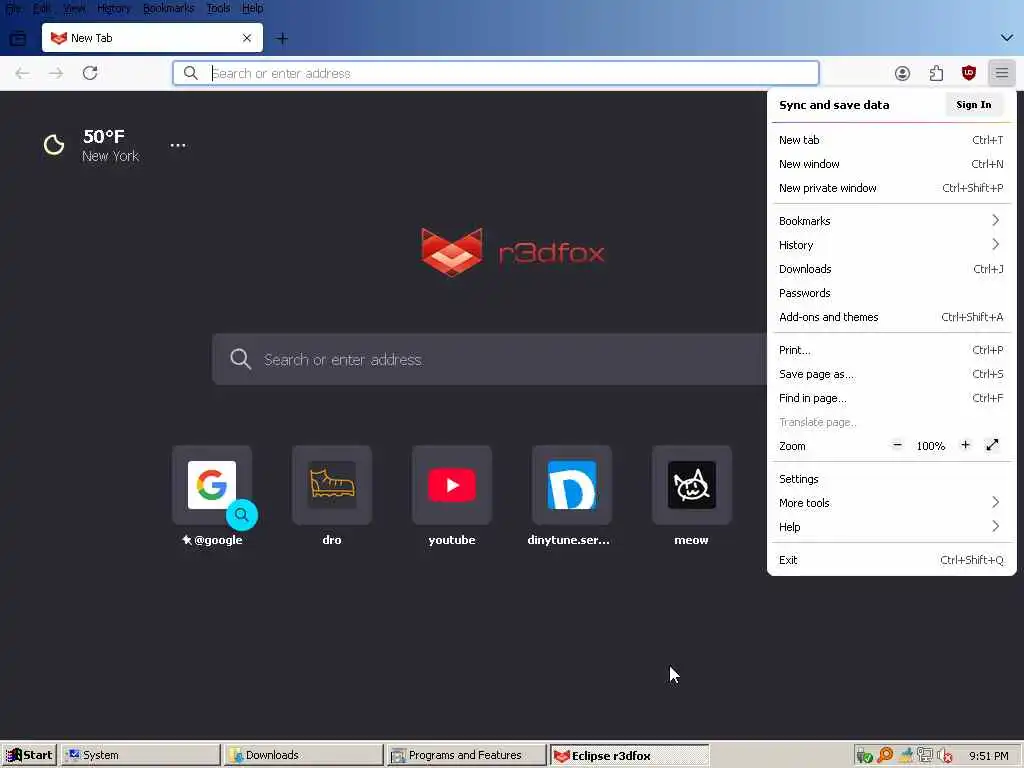Click the uBlock Origin shield icon
This screenshot has height=768, width=1024.
[x=968, y=73]
